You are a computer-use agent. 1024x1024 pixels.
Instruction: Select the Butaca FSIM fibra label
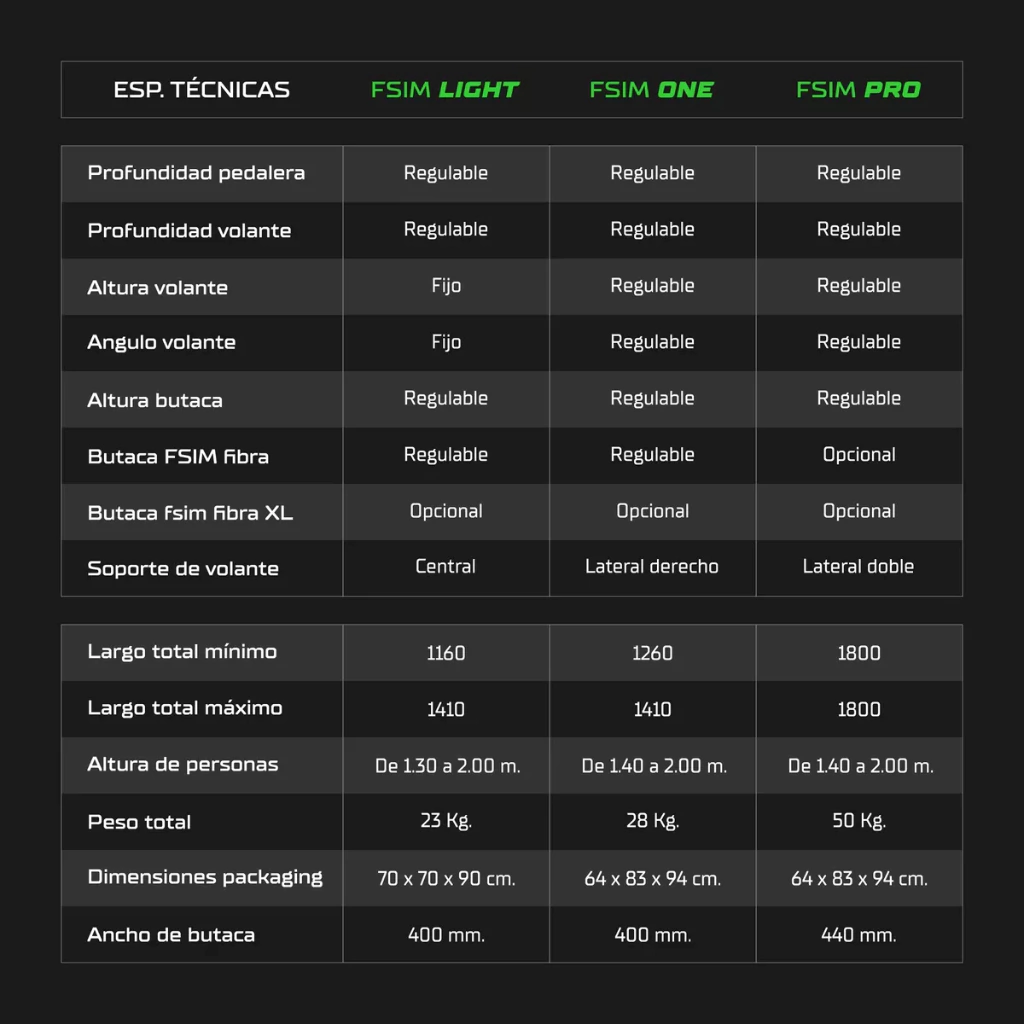178,456
